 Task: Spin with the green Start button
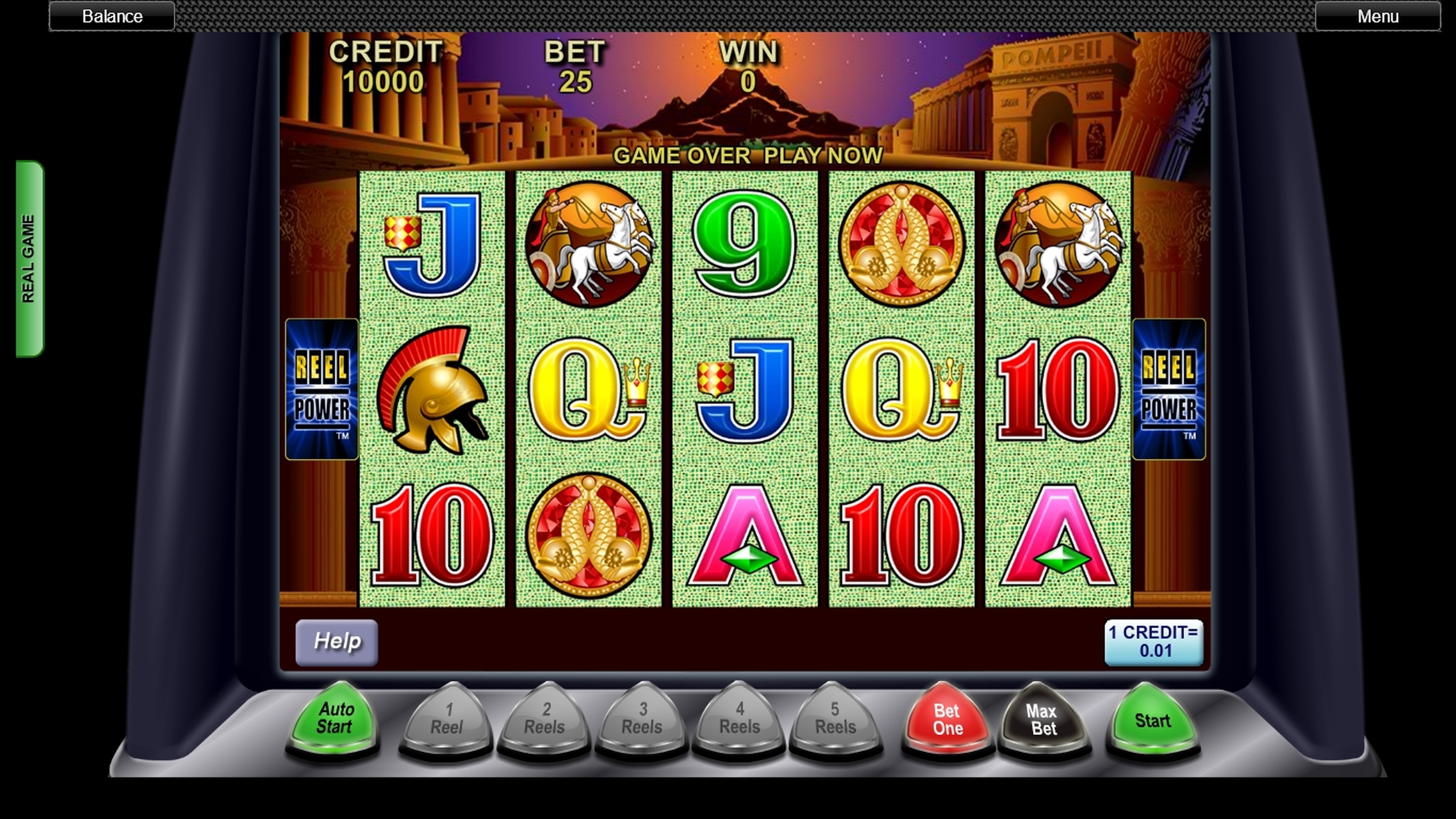1152,719
